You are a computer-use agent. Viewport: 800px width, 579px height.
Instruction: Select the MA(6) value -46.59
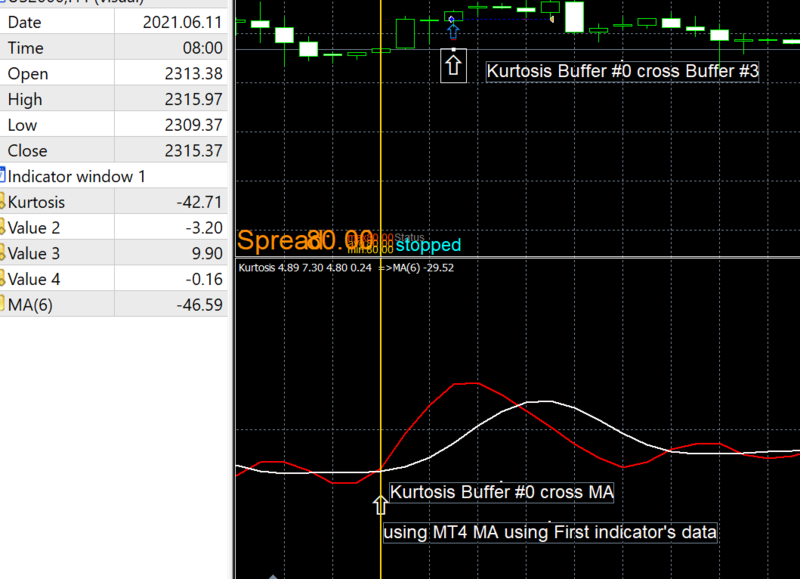coord(199,305)
